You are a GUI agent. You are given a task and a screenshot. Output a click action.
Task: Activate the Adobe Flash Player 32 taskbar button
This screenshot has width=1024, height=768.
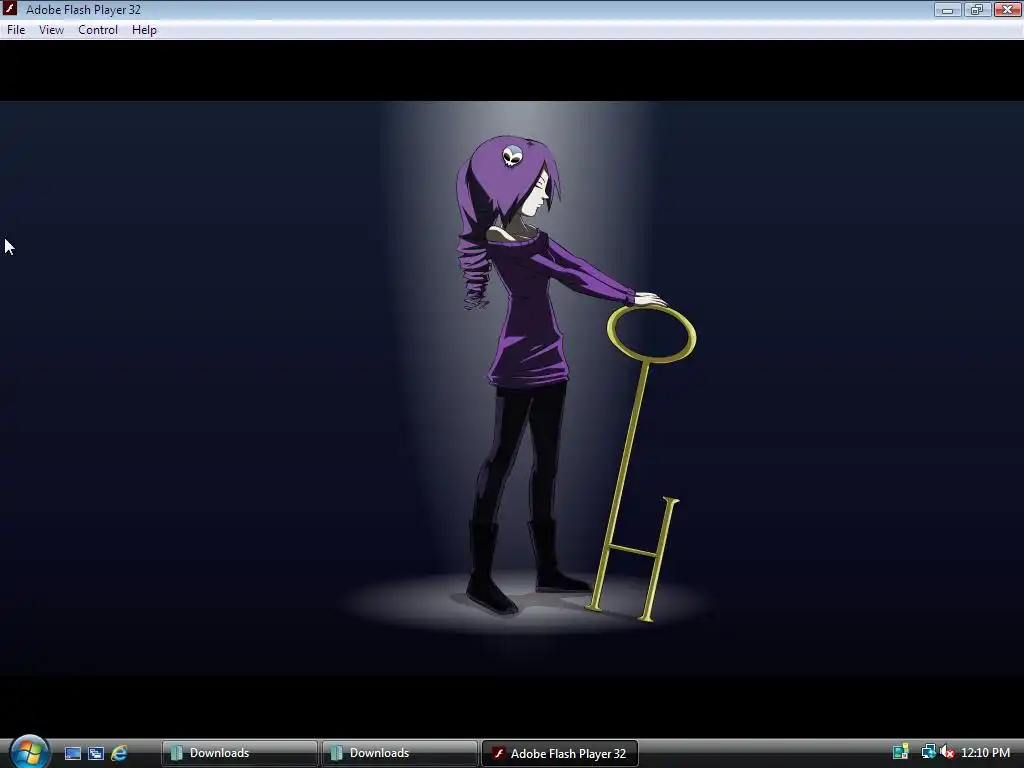click(560, 753)
